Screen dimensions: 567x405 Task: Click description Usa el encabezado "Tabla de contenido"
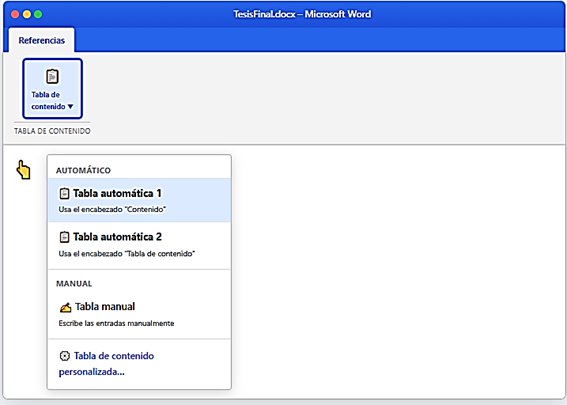click(x=127, y=253)
